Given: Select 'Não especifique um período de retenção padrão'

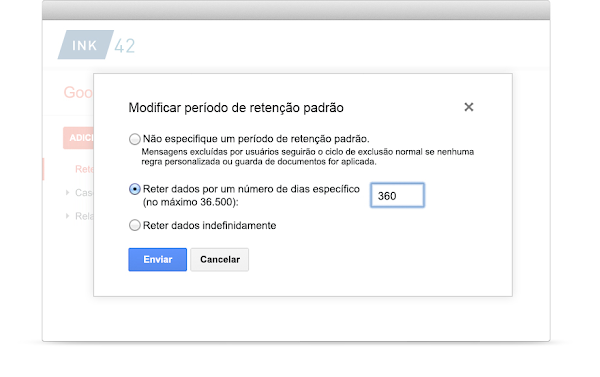Looking at the screenshot, I should (x=134, y=139).
